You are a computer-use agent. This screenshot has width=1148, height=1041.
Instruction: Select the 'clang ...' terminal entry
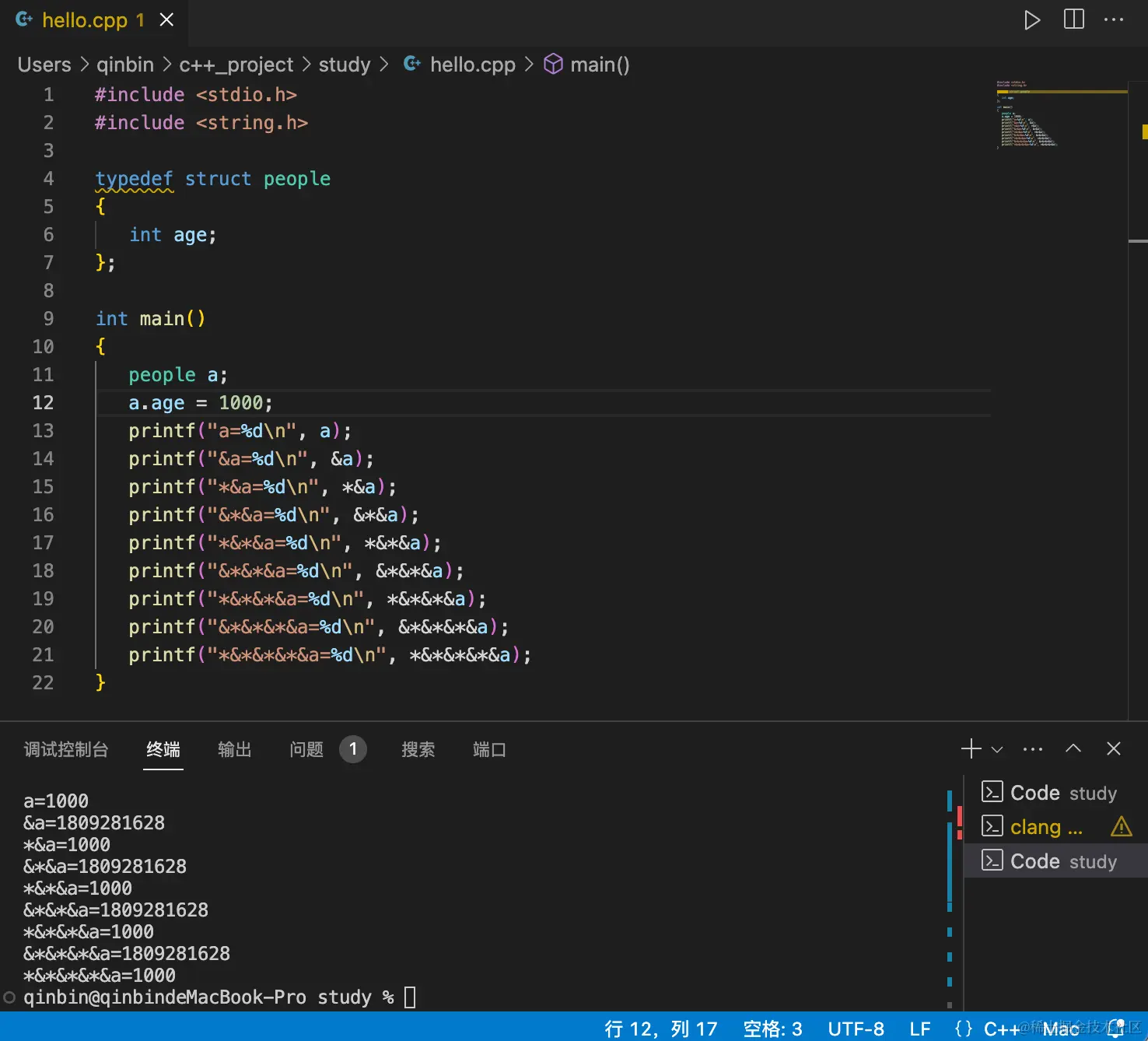tap(1056, 826)
